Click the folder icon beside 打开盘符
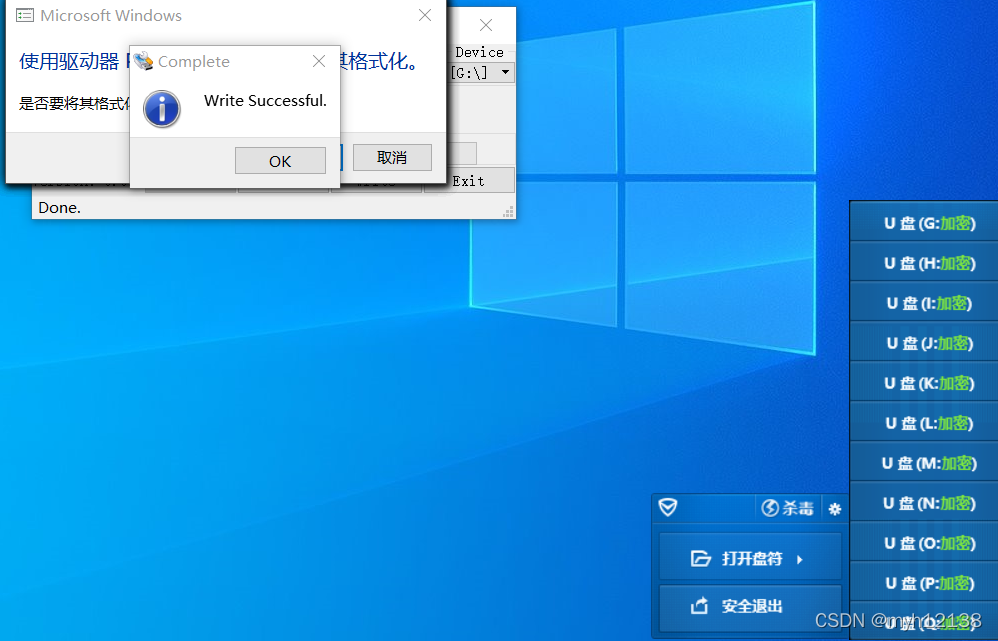 pyautogui.click(x=700, y=558)
